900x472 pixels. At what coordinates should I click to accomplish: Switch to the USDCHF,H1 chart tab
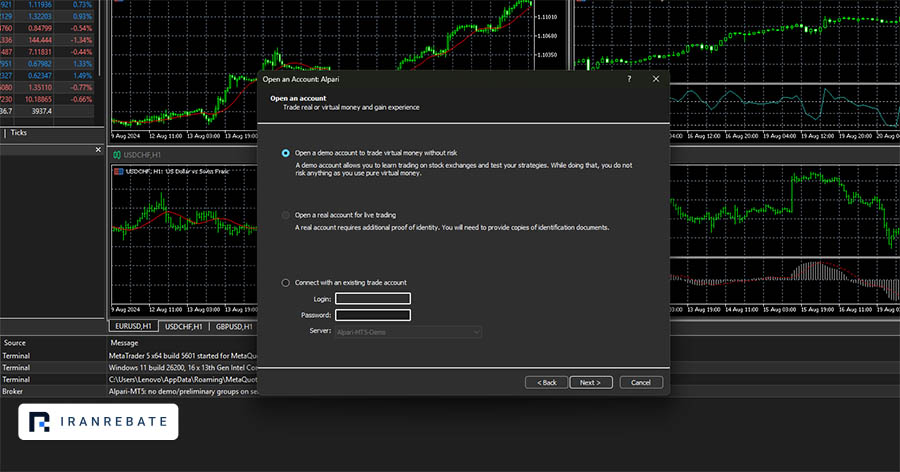(x=184, y=327)
